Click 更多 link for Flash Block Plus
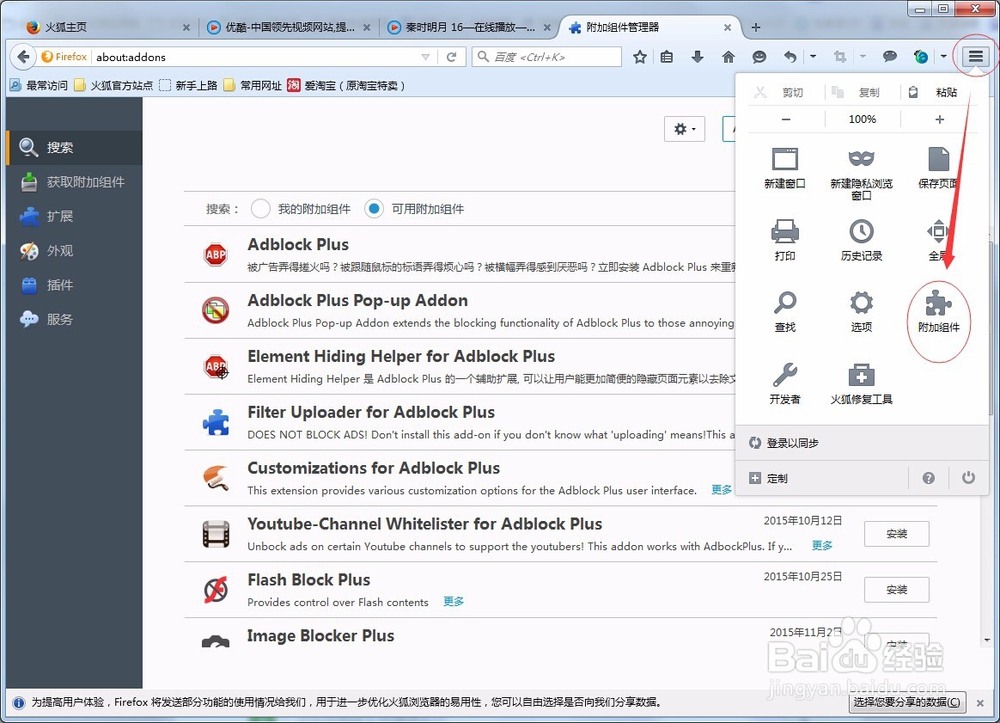This screenshot has width=1000, height=723. point(453,601)
